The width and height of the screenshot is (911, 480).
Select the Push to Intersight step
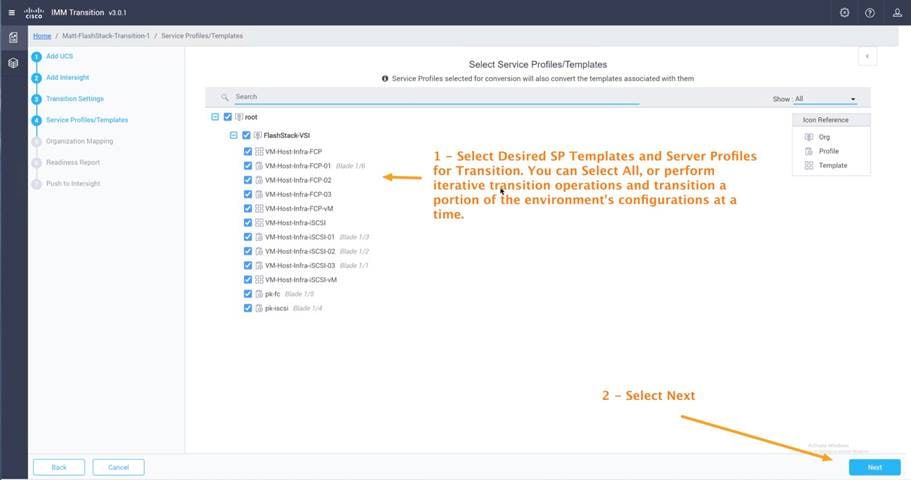point(73,184)
